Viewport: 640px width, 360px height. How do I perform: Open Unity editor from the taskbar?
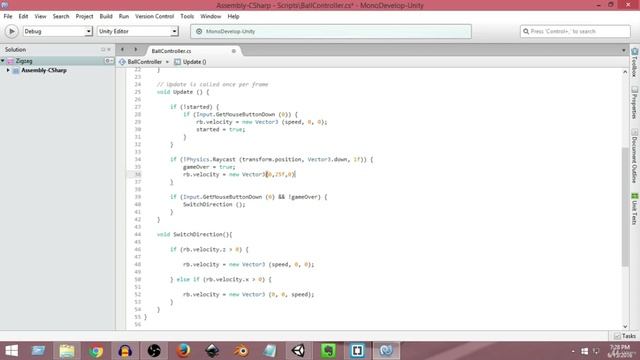[299, 351]
